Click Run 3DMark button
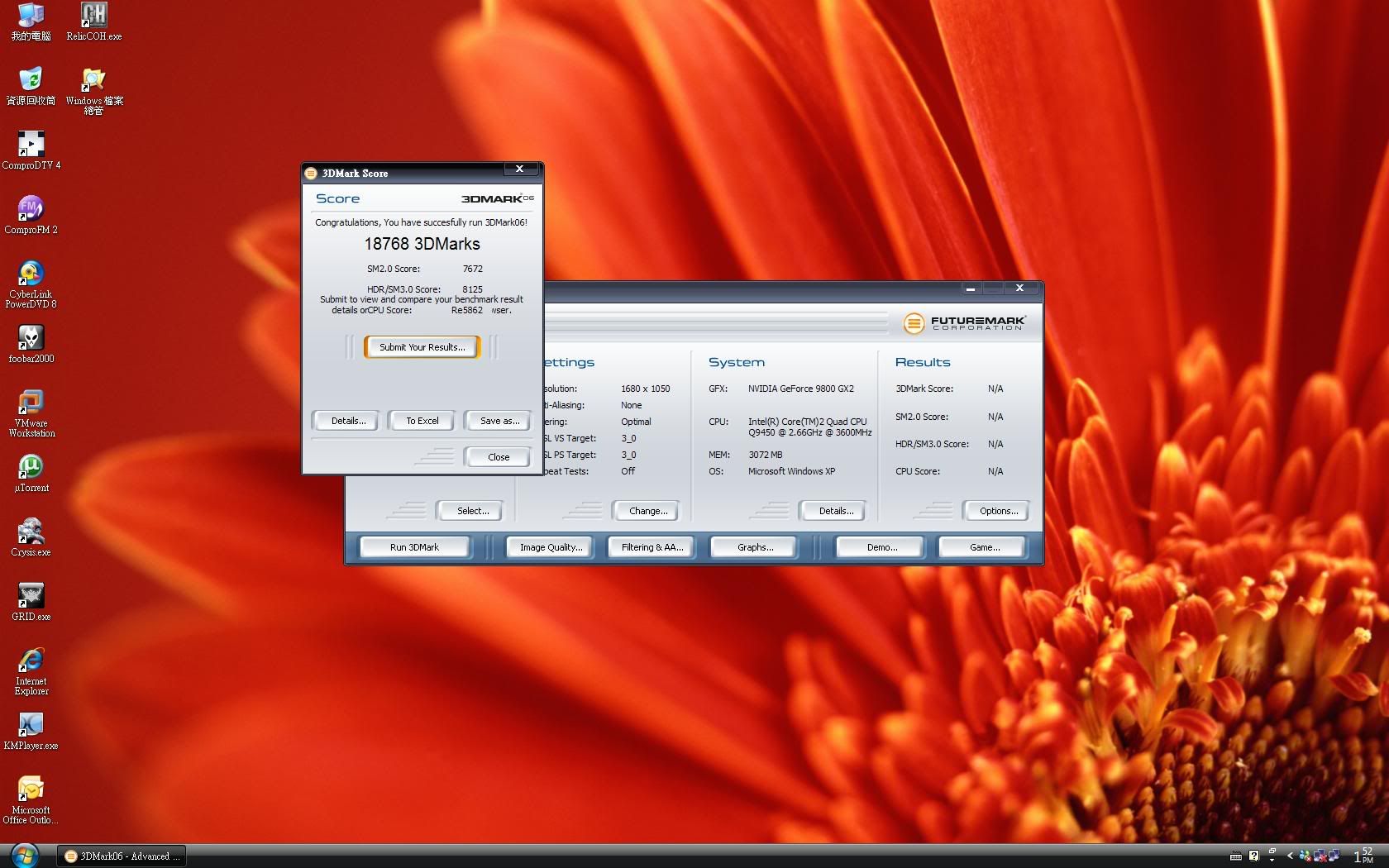Viewport: 1389px width, 868px height. click(414, 547)
